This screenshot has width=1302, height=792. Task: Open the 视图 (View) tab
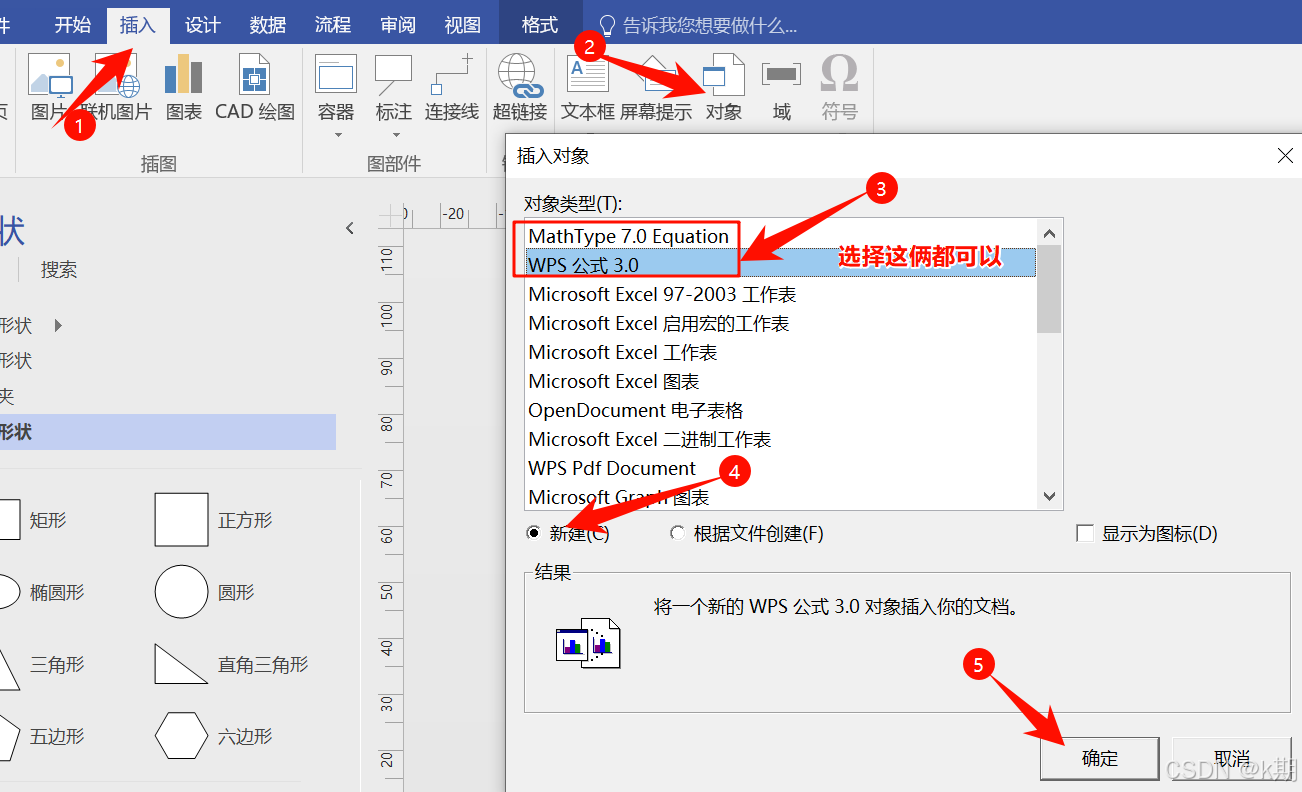(462, 25)
